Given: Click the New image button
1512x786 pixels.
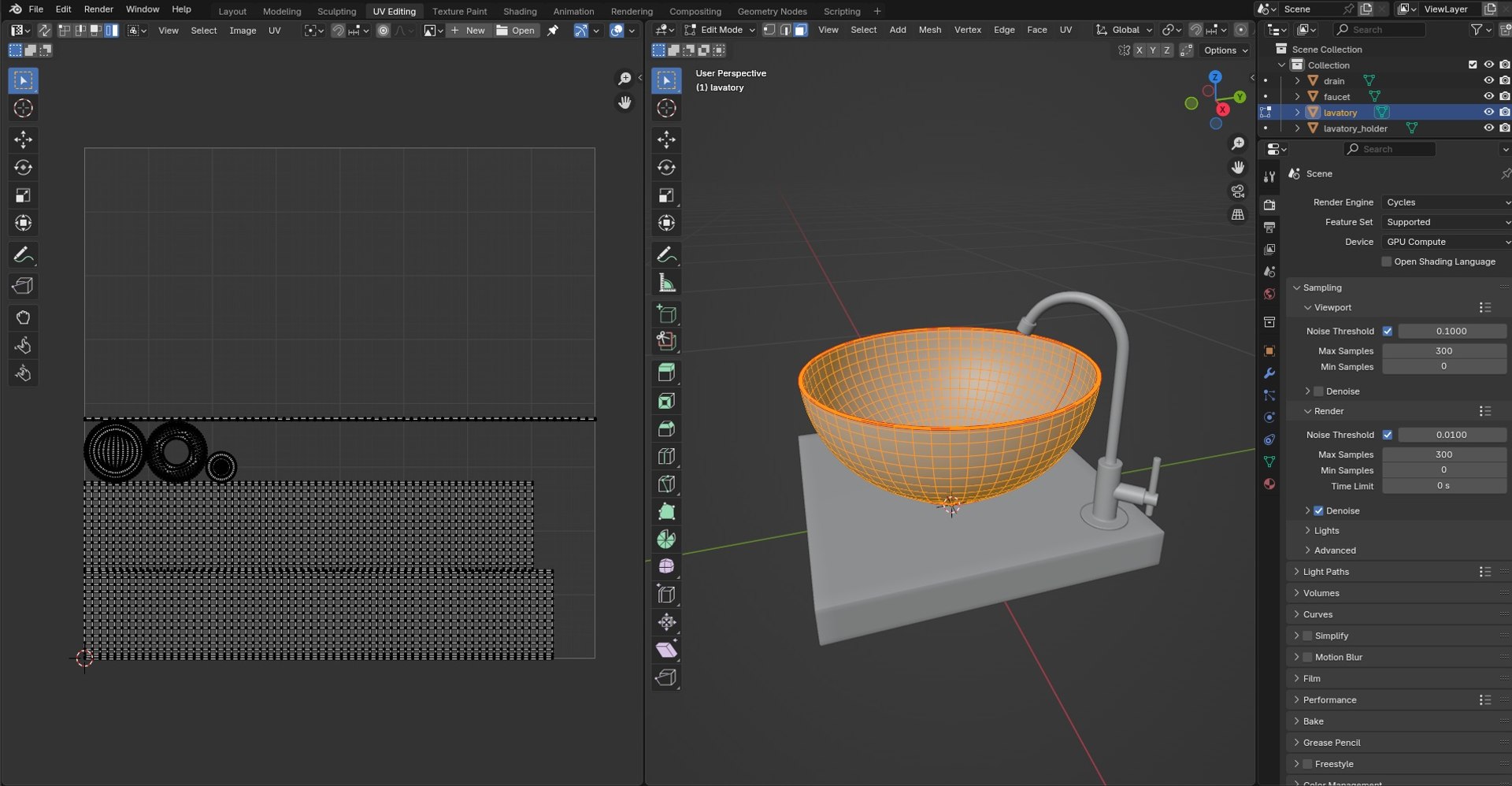Looking at the screenshot, I should point(469,31).
